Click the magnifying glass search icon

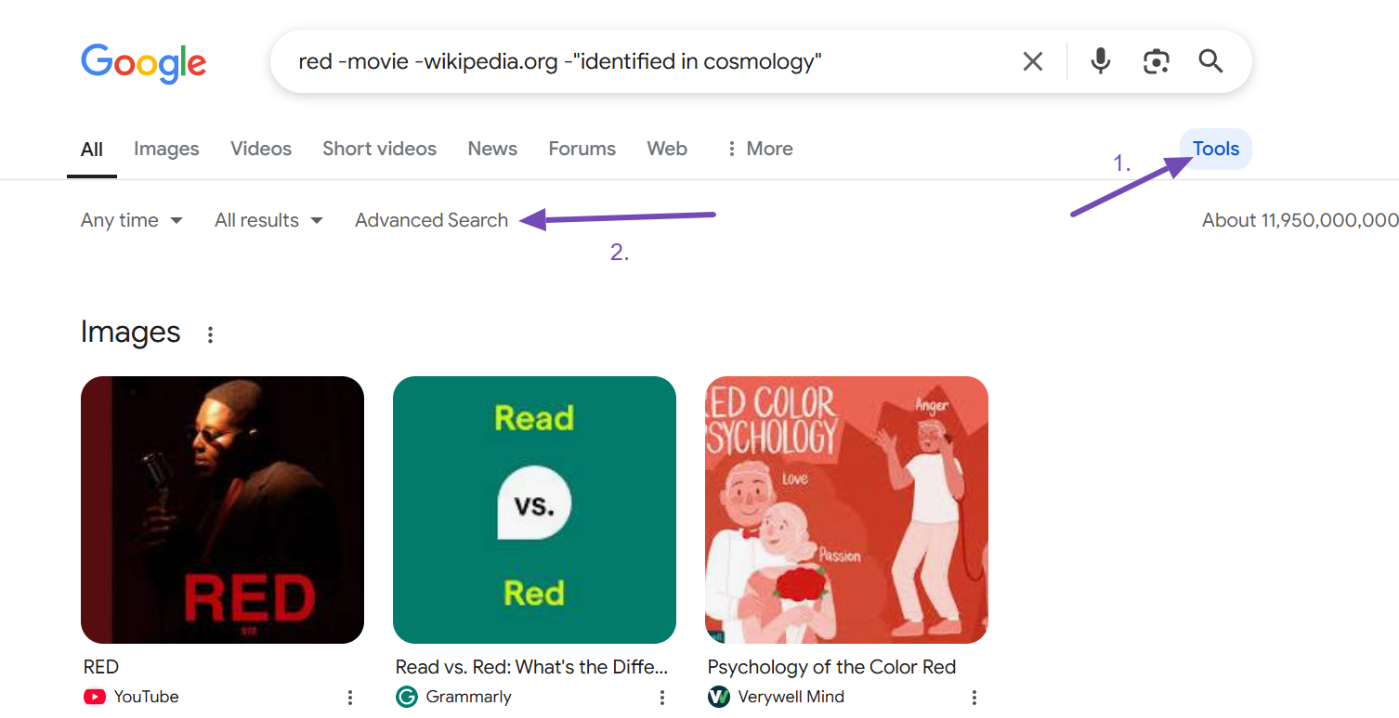pos(1211,62)
